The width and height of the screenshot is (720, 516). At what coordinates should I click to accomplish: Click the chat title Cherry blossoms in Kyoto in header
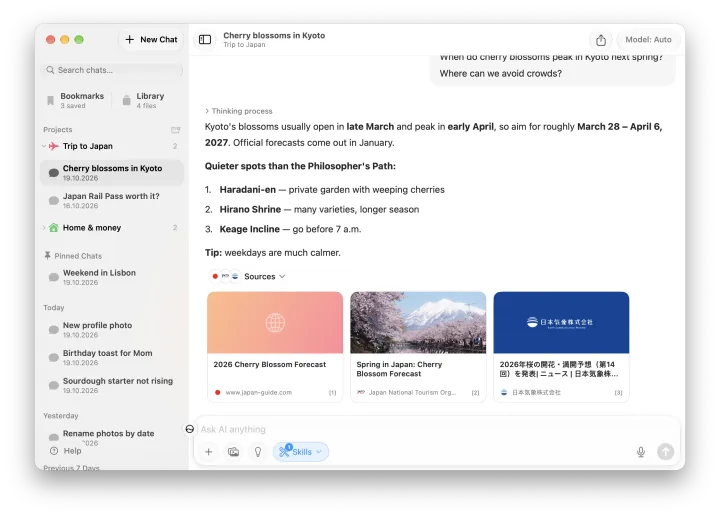tap(274, 35)
